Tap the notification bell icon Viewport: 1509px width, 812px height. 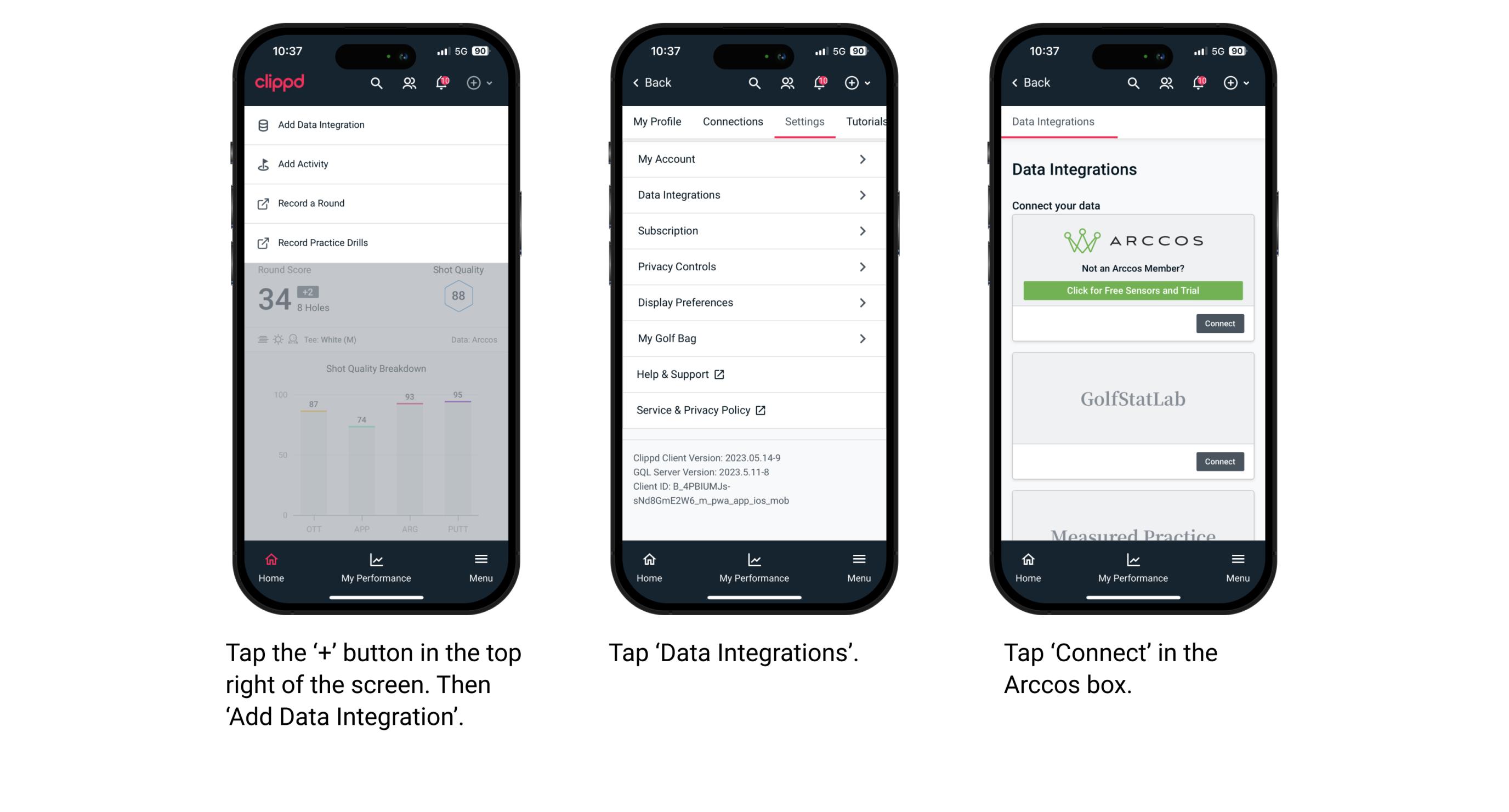click(x=441, y=82)
